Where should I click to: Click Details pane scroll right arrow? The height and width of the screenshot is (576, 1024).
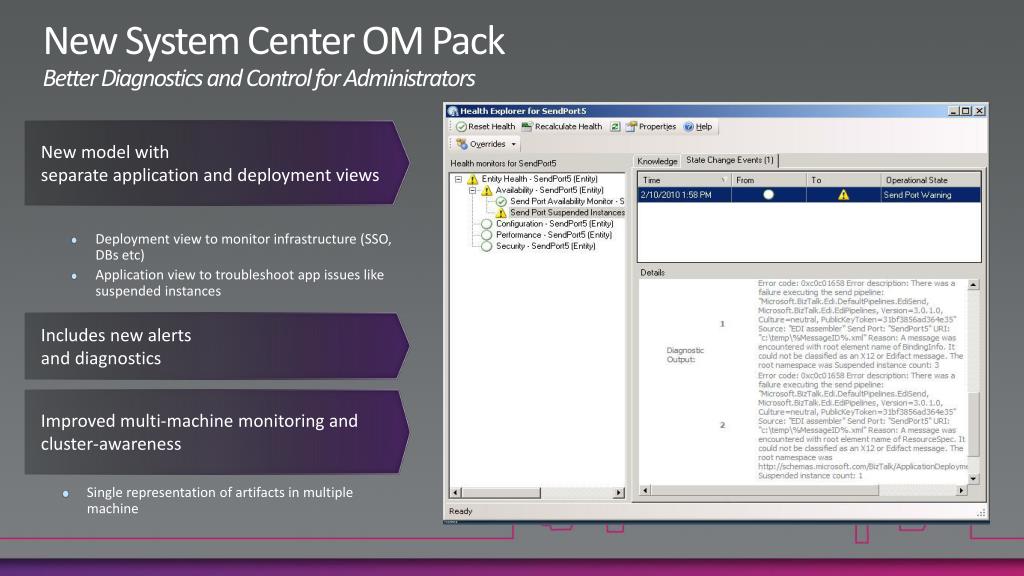tap(961, 490)
